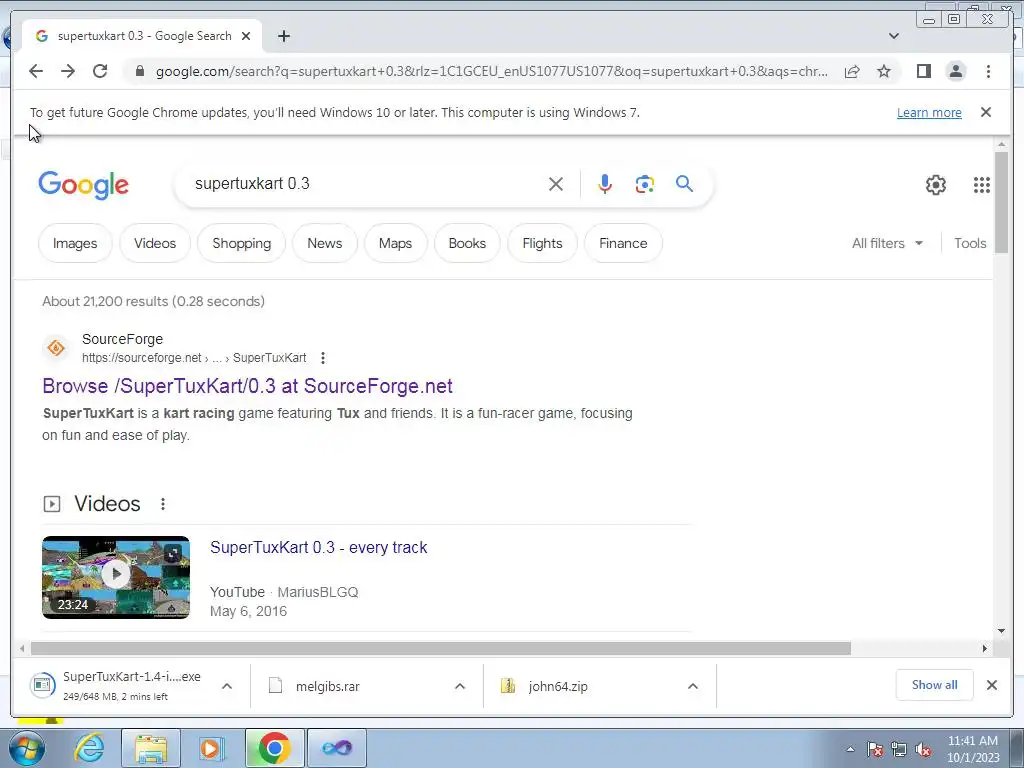This screenshot has width=1024, height=768.
Task: Expand melgibs.rar download options chevron
Action: click(460, 686)
